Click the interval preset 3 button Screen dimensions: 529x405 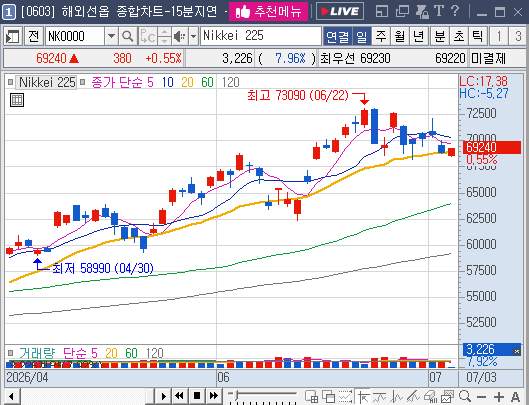518,36
